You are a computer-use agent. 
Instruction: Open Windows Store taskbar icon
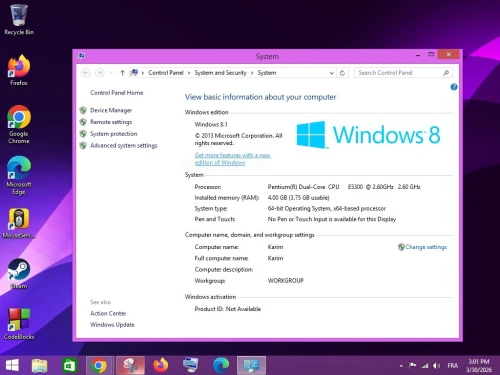pos(69,366)
